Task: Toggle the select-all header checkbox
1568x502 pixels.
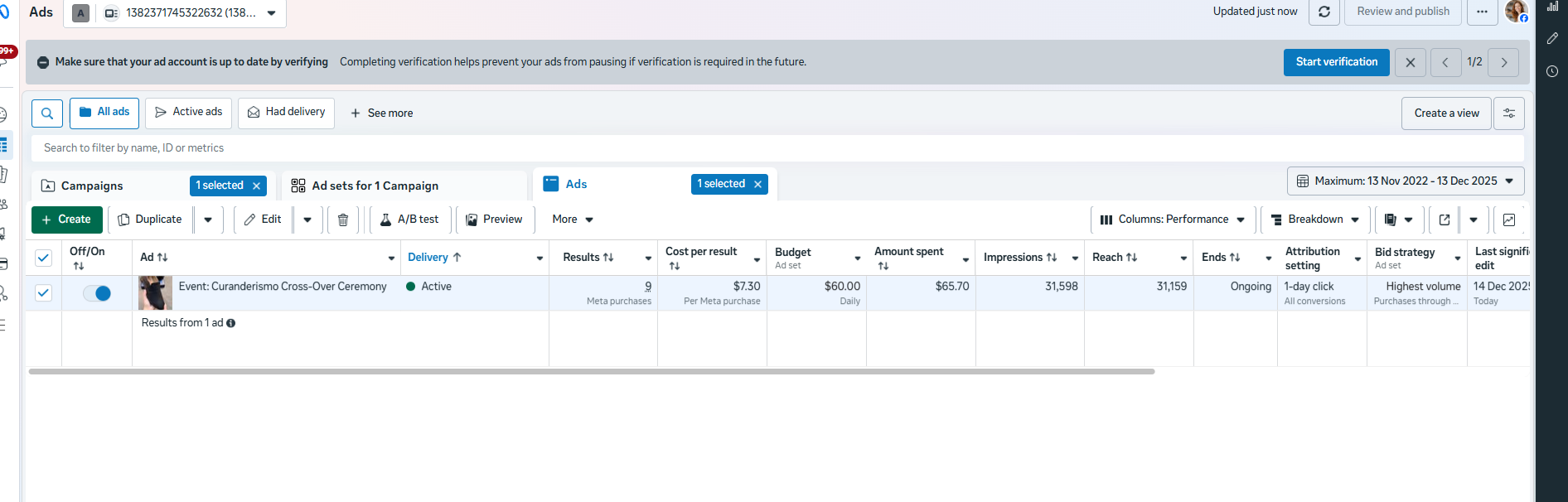Action: (x=44, y=258)
